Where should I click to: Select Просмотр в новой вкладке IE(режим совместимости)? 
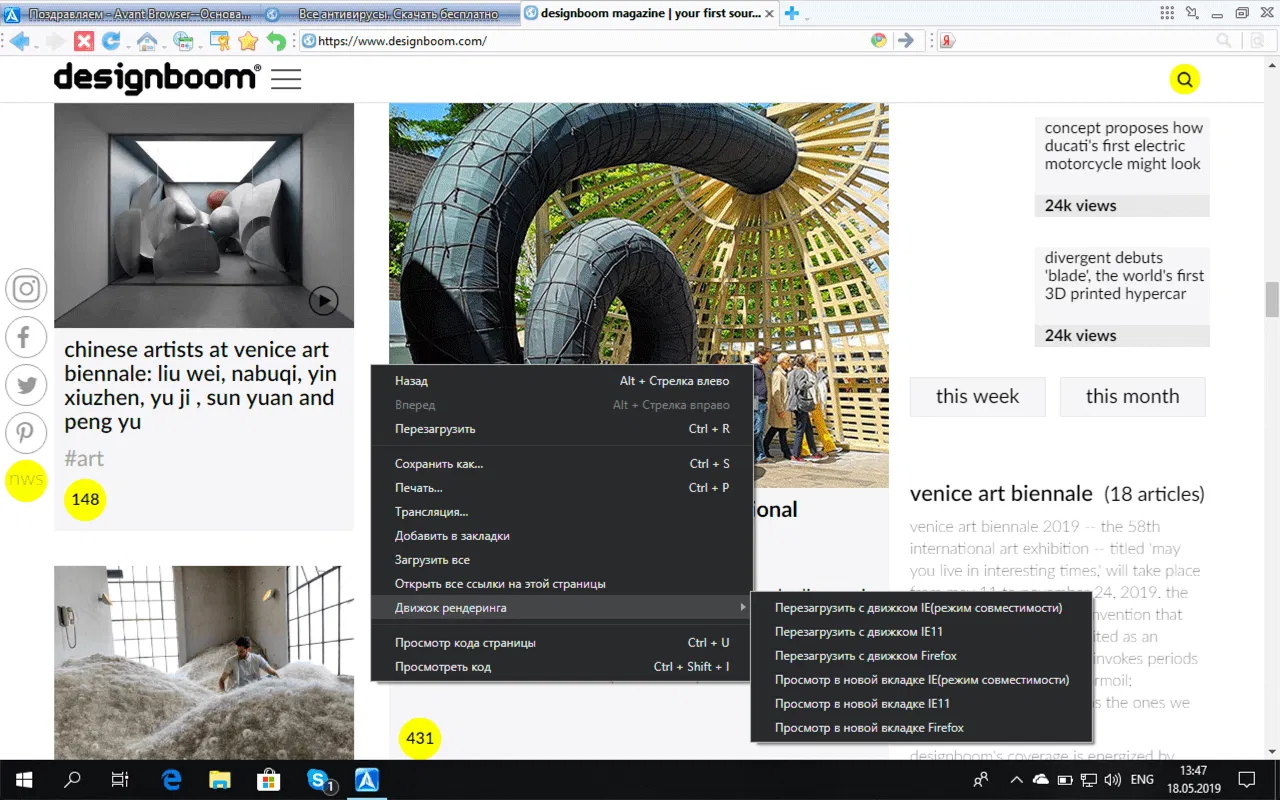click(x=919, y=680)
